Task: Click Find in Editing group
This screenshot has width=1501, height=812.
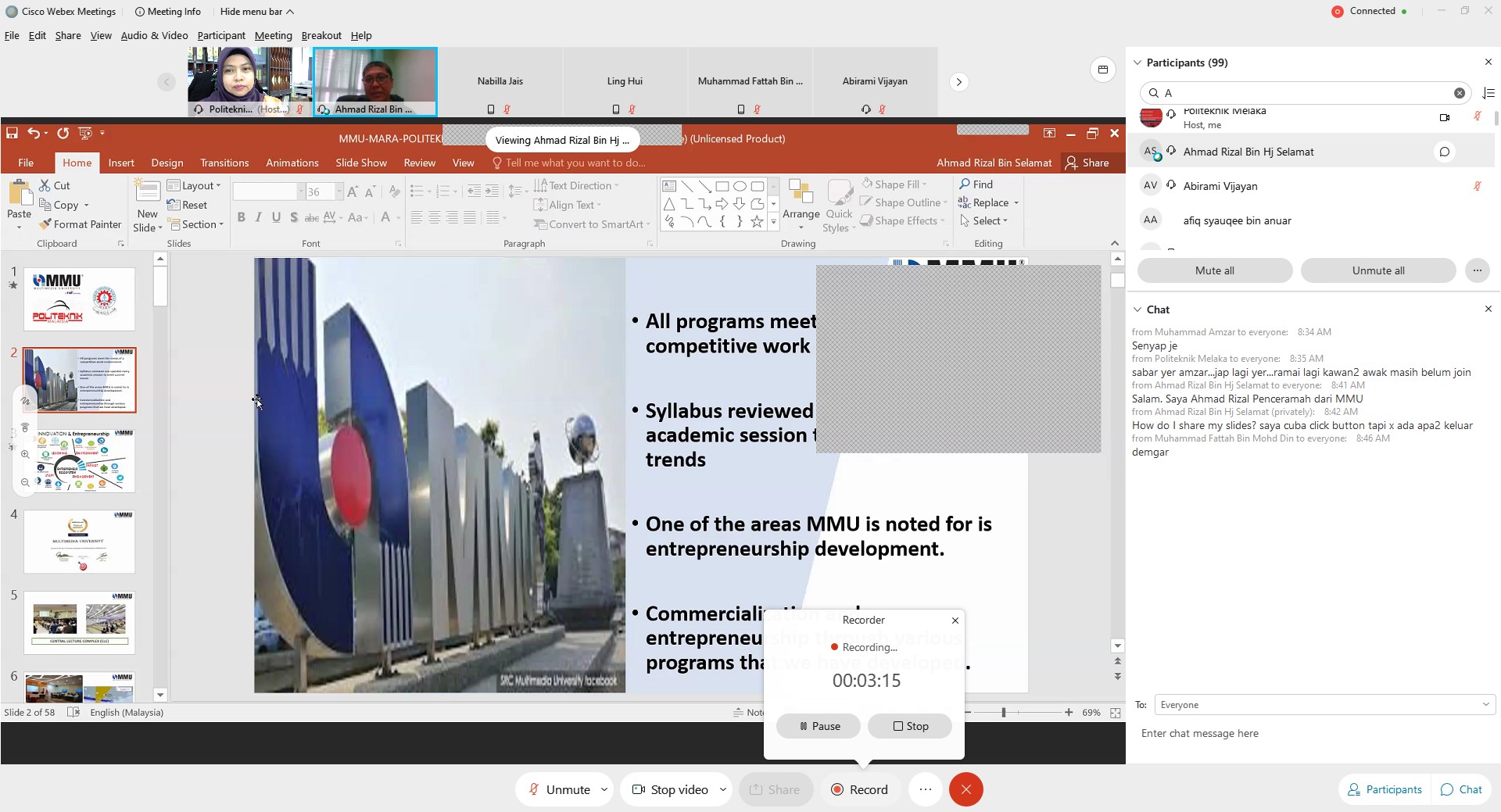Action: click(x=976, y=184)
